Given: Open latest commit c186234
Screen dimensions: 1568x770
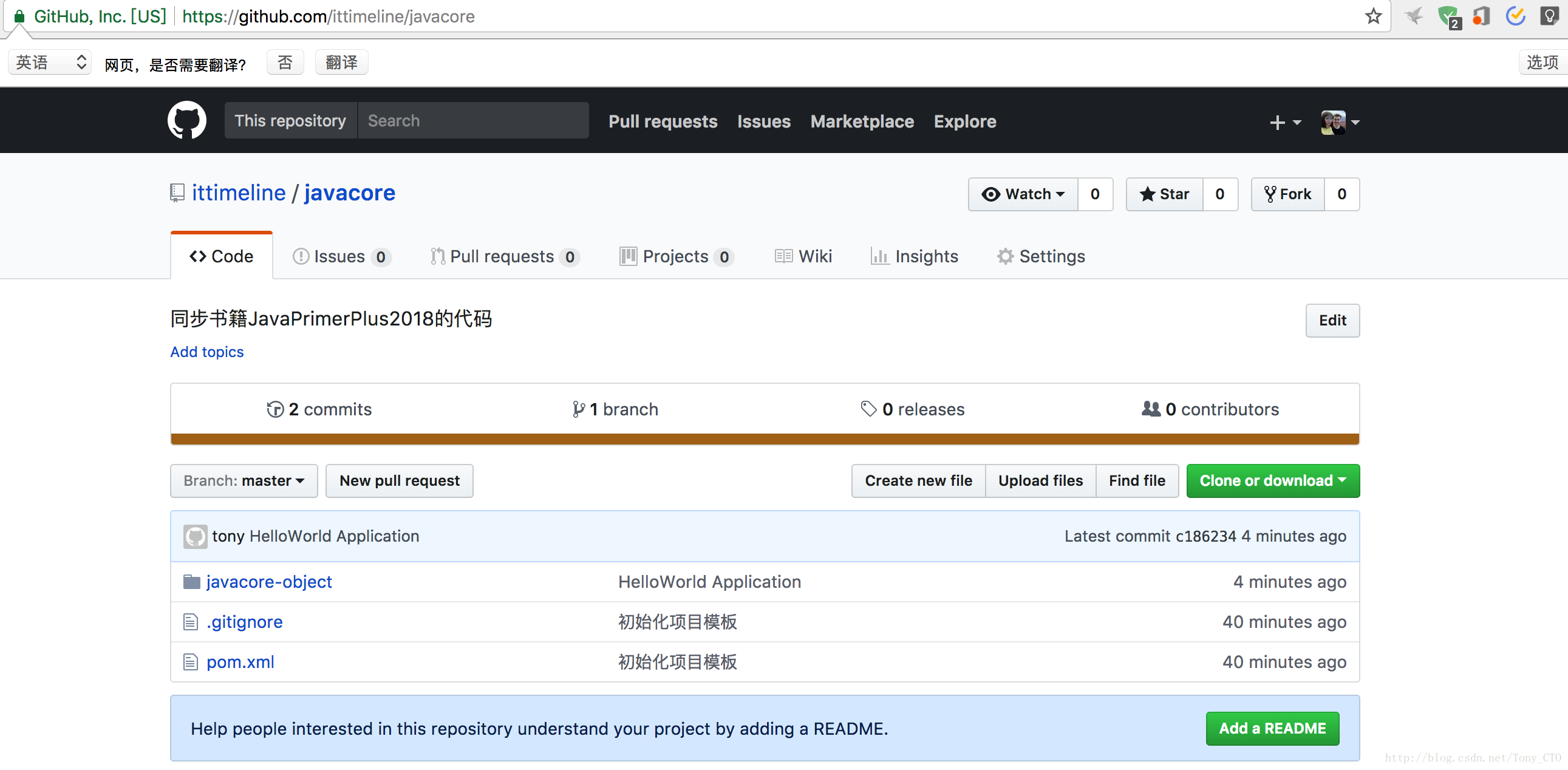Looking at the screenshot, I should pos(1205,536).
